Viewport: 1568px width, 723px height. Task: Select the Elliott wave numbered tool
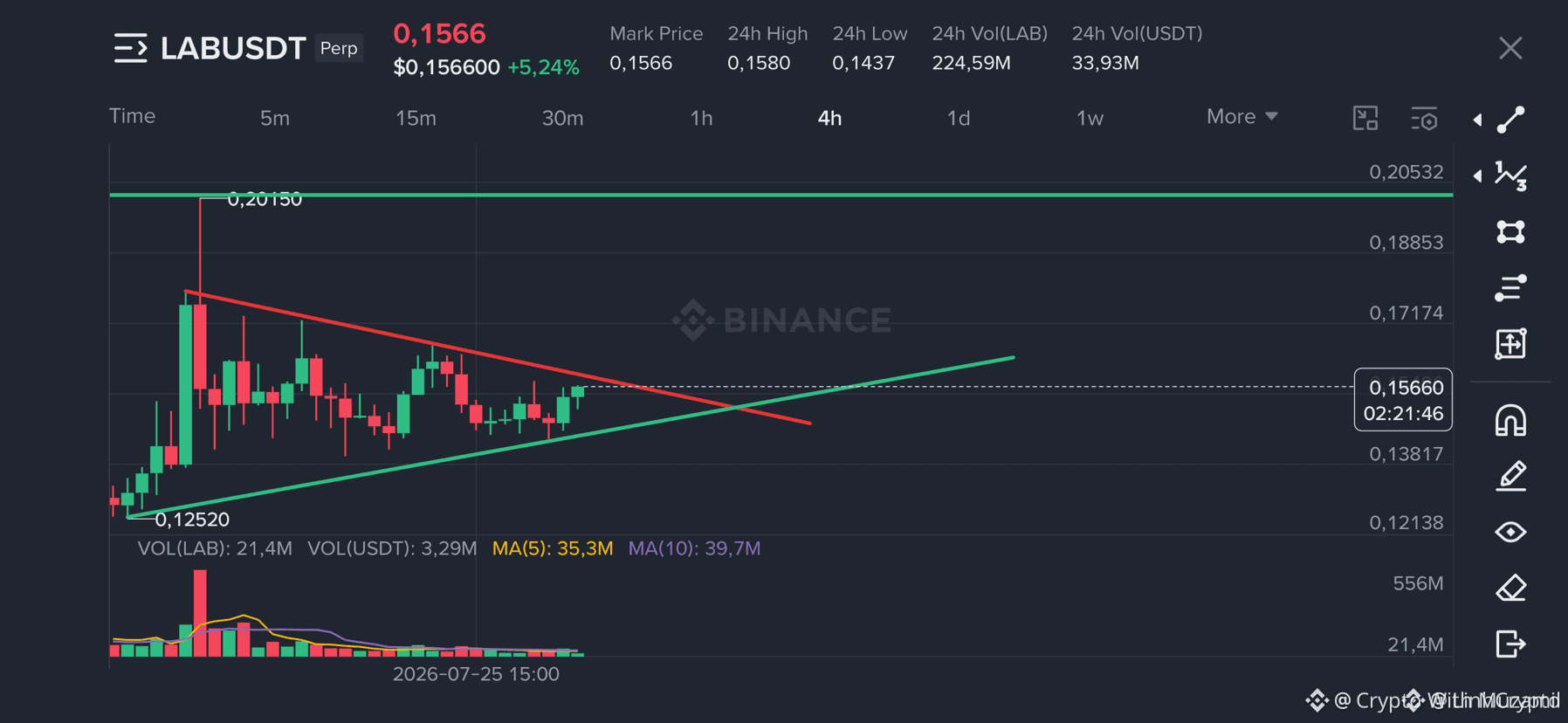point(1510,176)
